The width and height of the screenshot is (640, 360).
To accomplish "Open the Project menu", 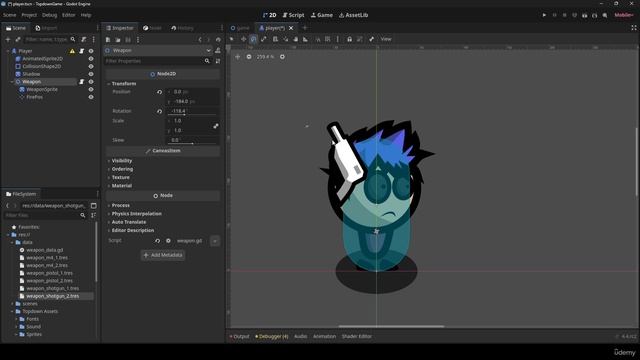I will (x=29, y=15).
